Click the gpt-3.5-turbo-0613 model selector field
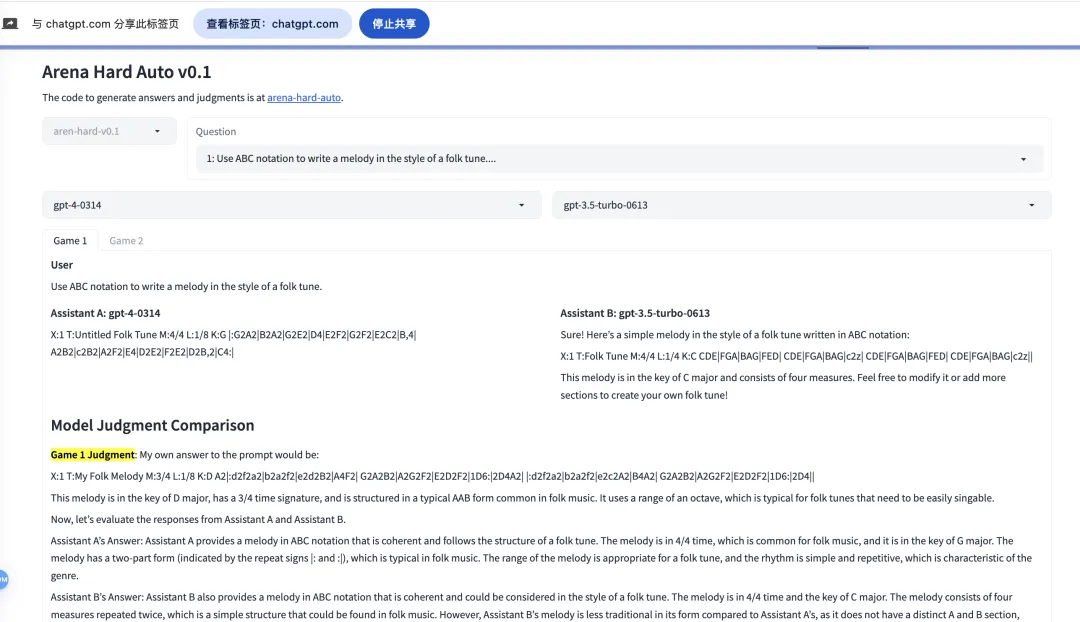The width and height of the screenshot is (1080, 622). tap(802, 205)
